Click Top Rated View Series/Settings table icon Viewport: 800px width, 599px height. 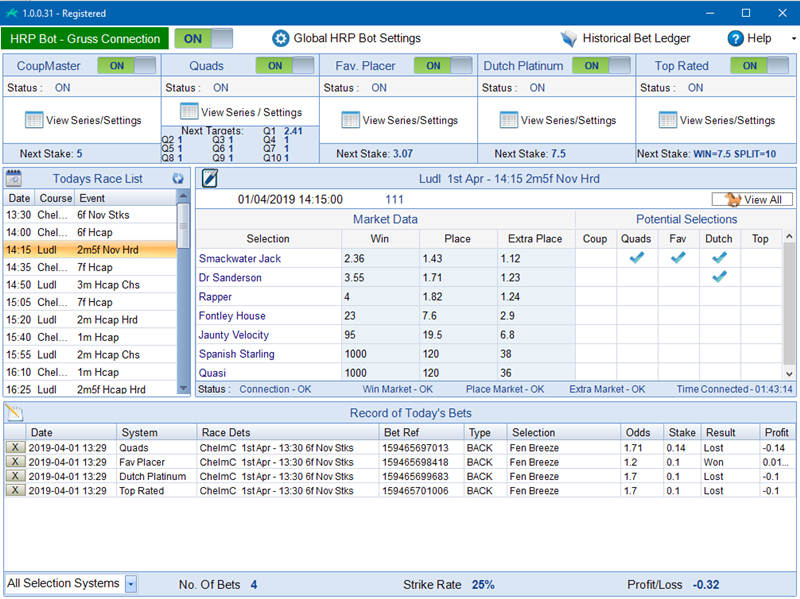click(668, 120)
